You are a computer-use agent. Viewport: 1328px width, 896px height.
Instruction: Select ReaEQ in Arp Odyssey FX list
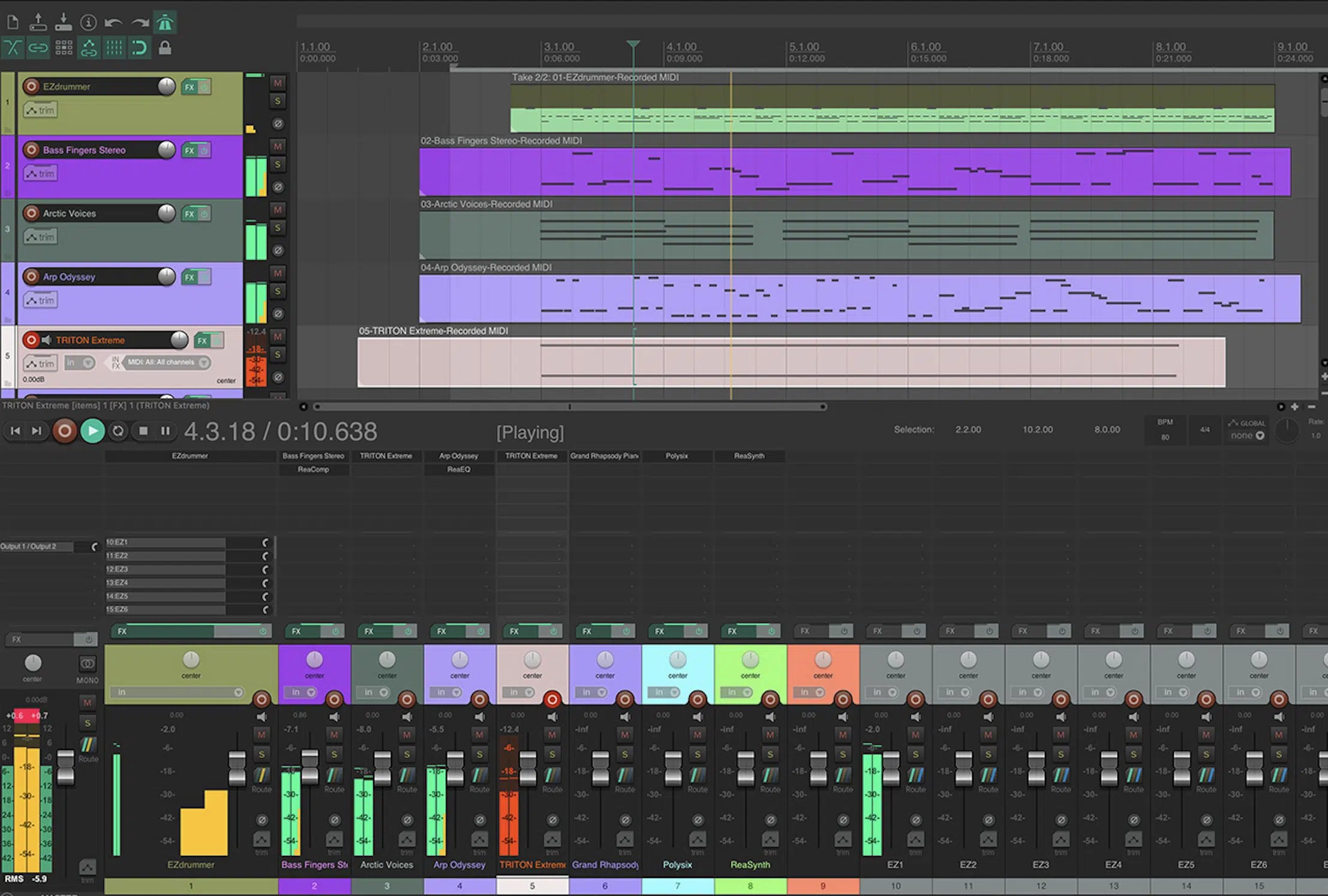coord(459,470)
